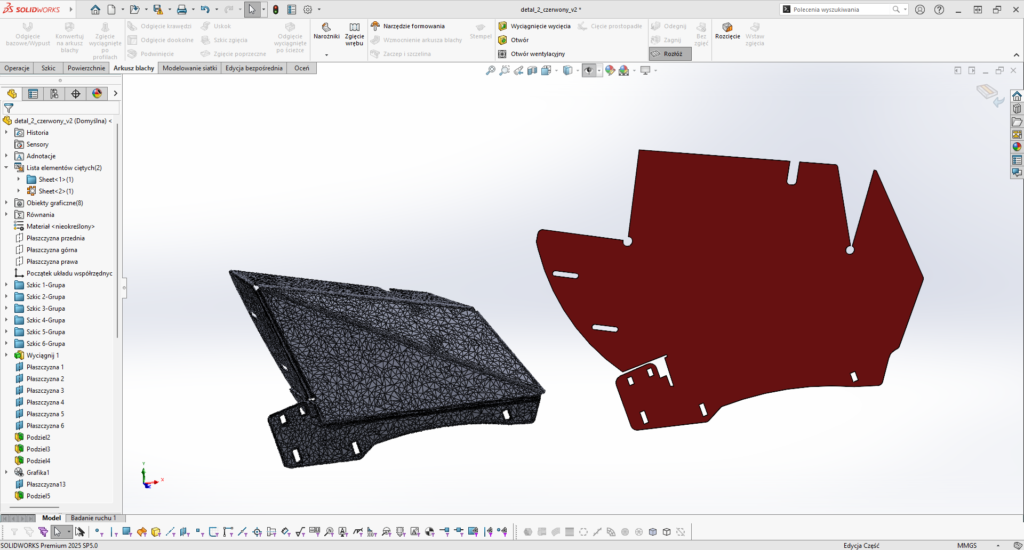Screen dimensions: 1024x550
Task: Open the Badanie ruchu 1 tab
Action: click(x=93, y=517)
